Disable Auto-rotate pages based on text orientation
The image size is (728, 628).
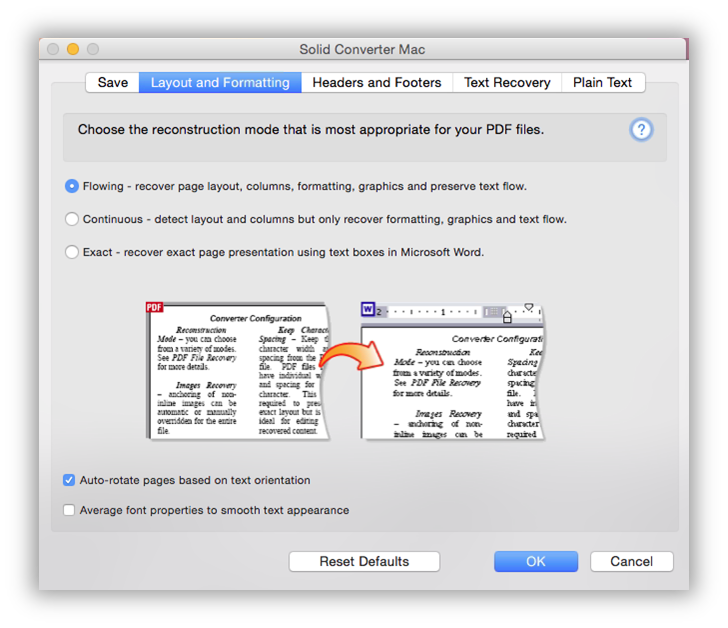[69, 480]
